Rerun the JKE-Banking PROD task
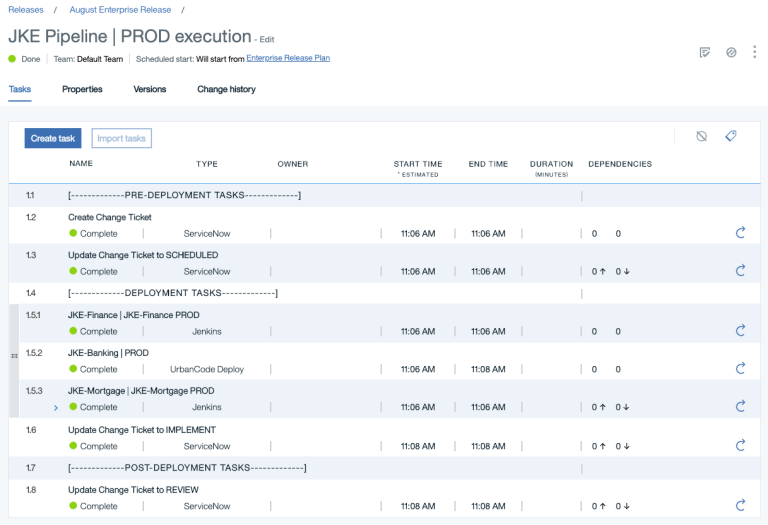This screenshot has width=768, height=525. (x=741, y=369)
